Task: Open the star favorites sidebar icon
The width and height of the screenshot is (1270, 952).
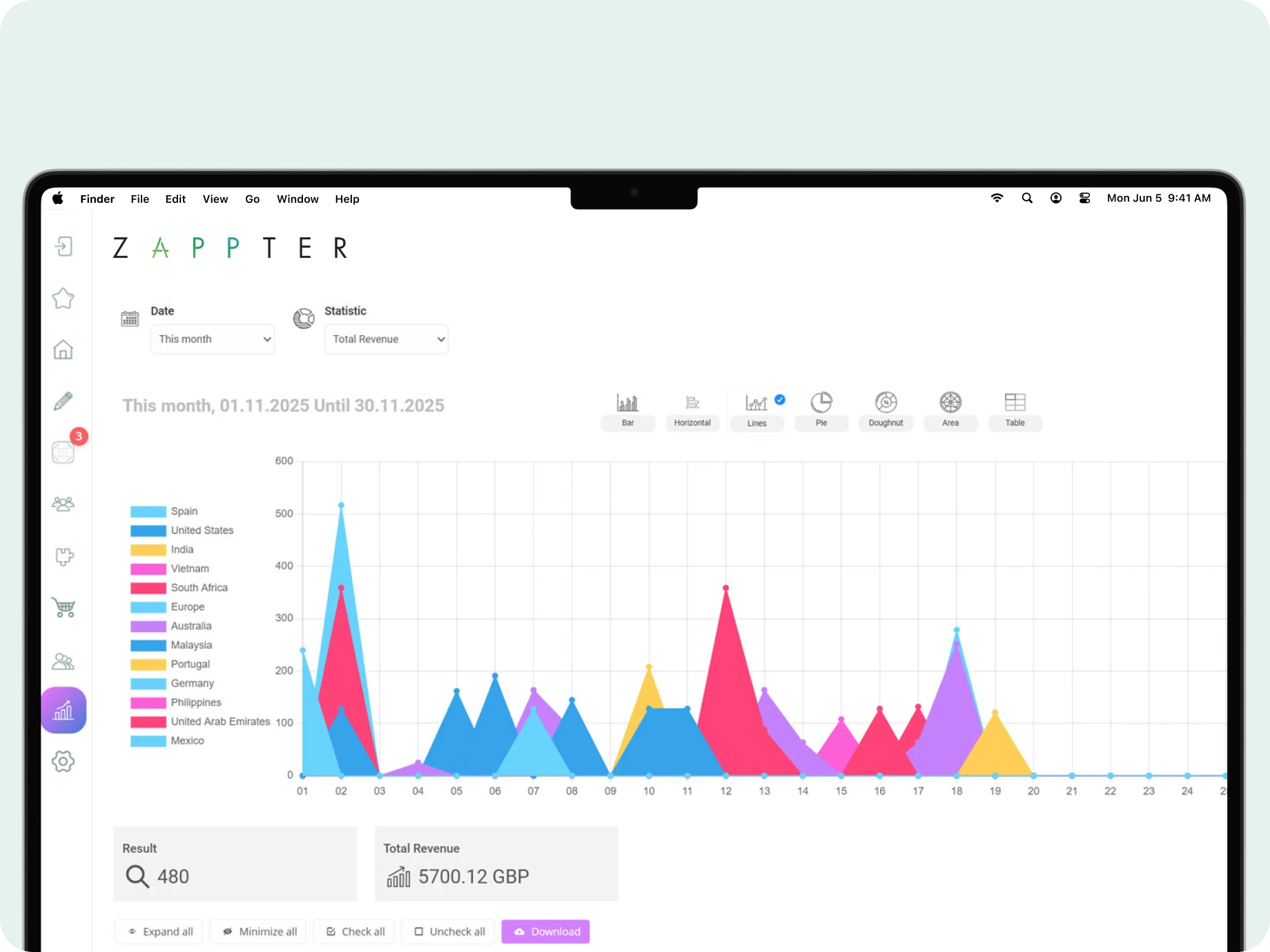Action: [63, 299]
